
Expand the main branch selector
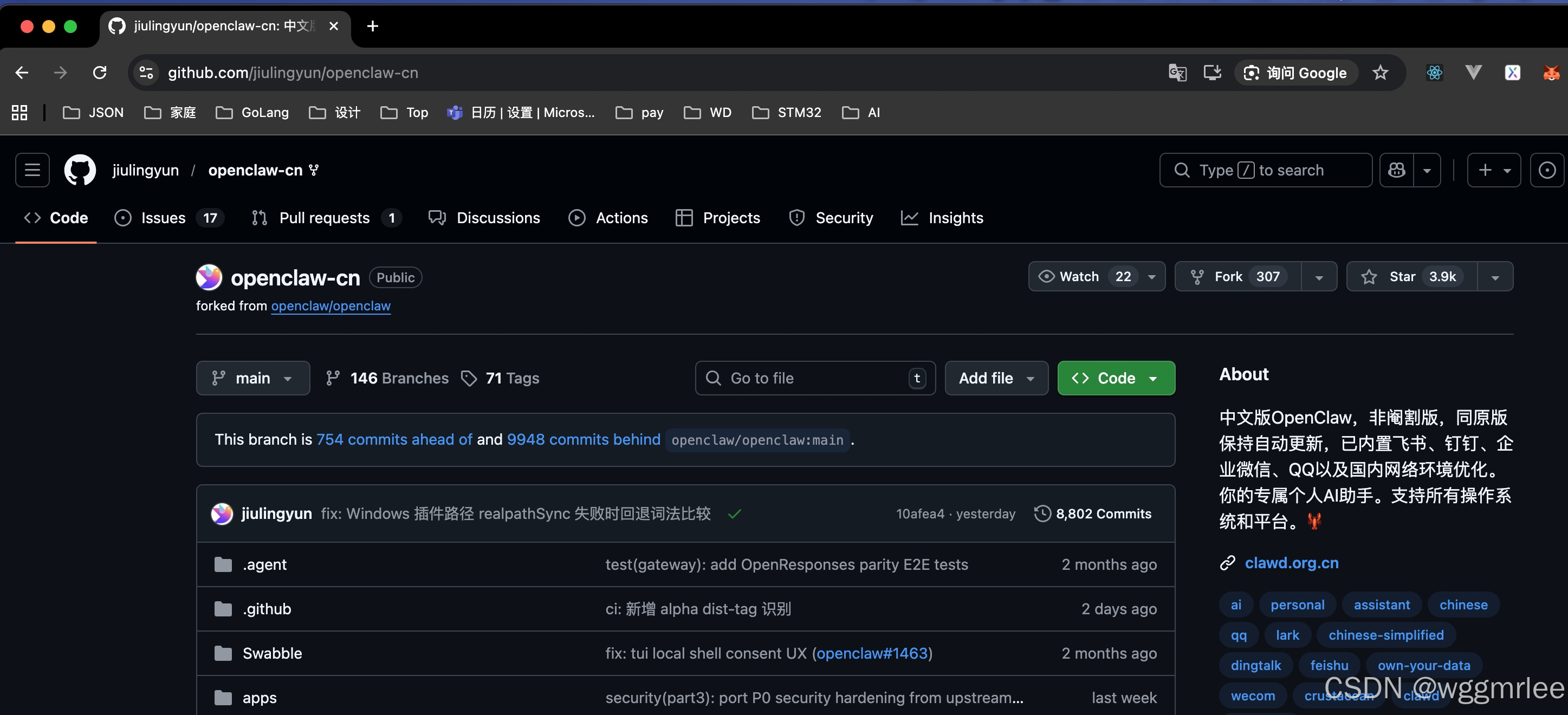click(252, 378)
